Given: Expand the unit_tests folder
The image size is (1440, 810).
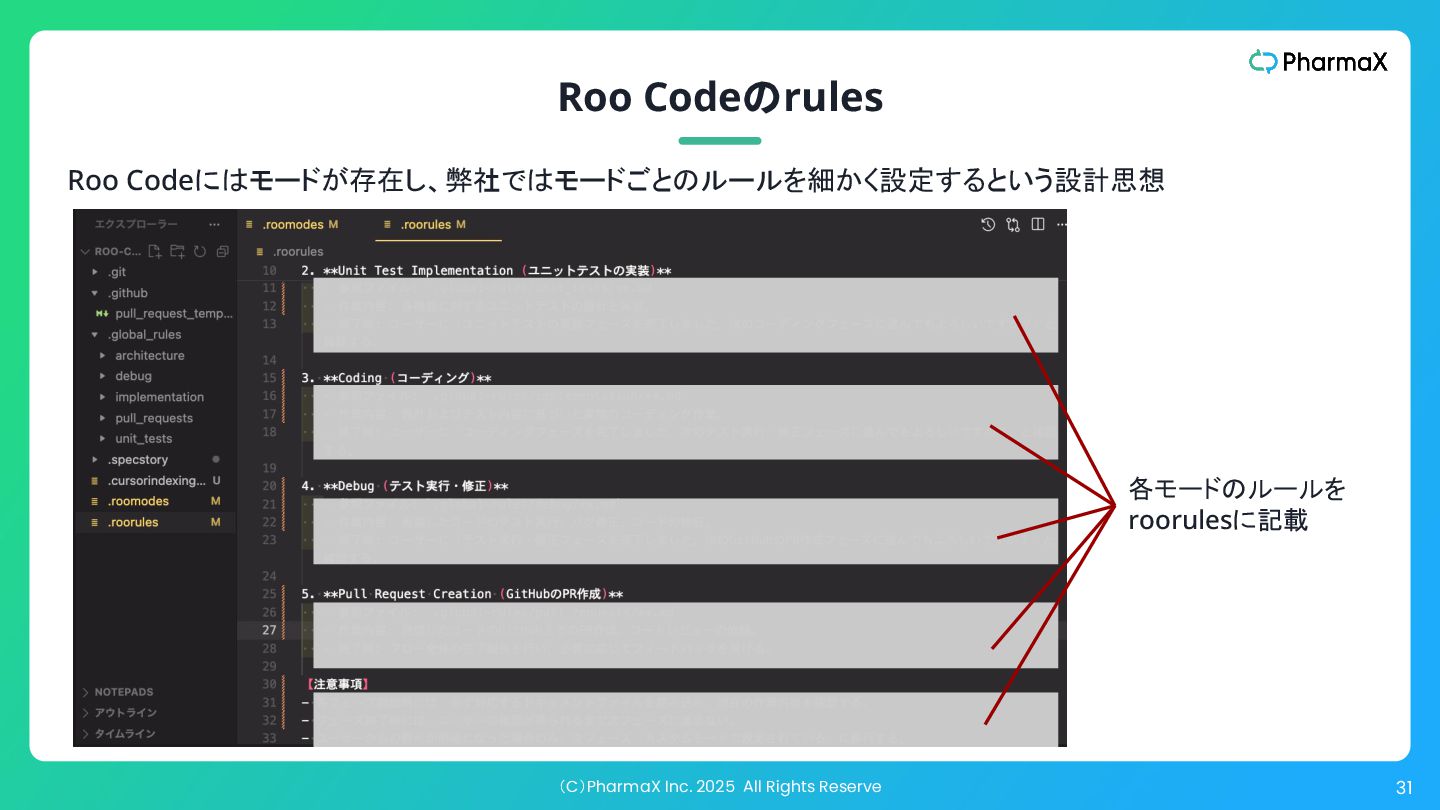Looking at the screenshot, I should tap(104, 439).
